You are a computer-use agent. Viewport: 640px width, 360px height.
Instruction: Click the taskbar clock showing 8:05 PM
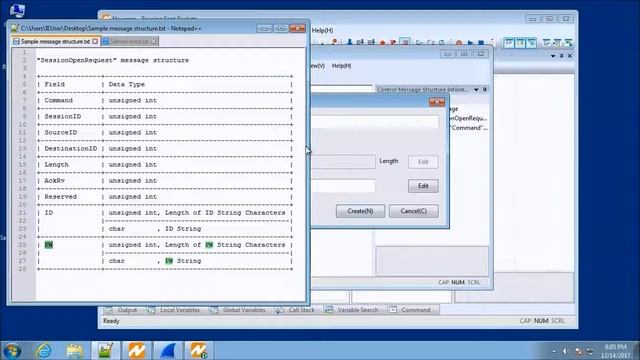coord(616,351)
